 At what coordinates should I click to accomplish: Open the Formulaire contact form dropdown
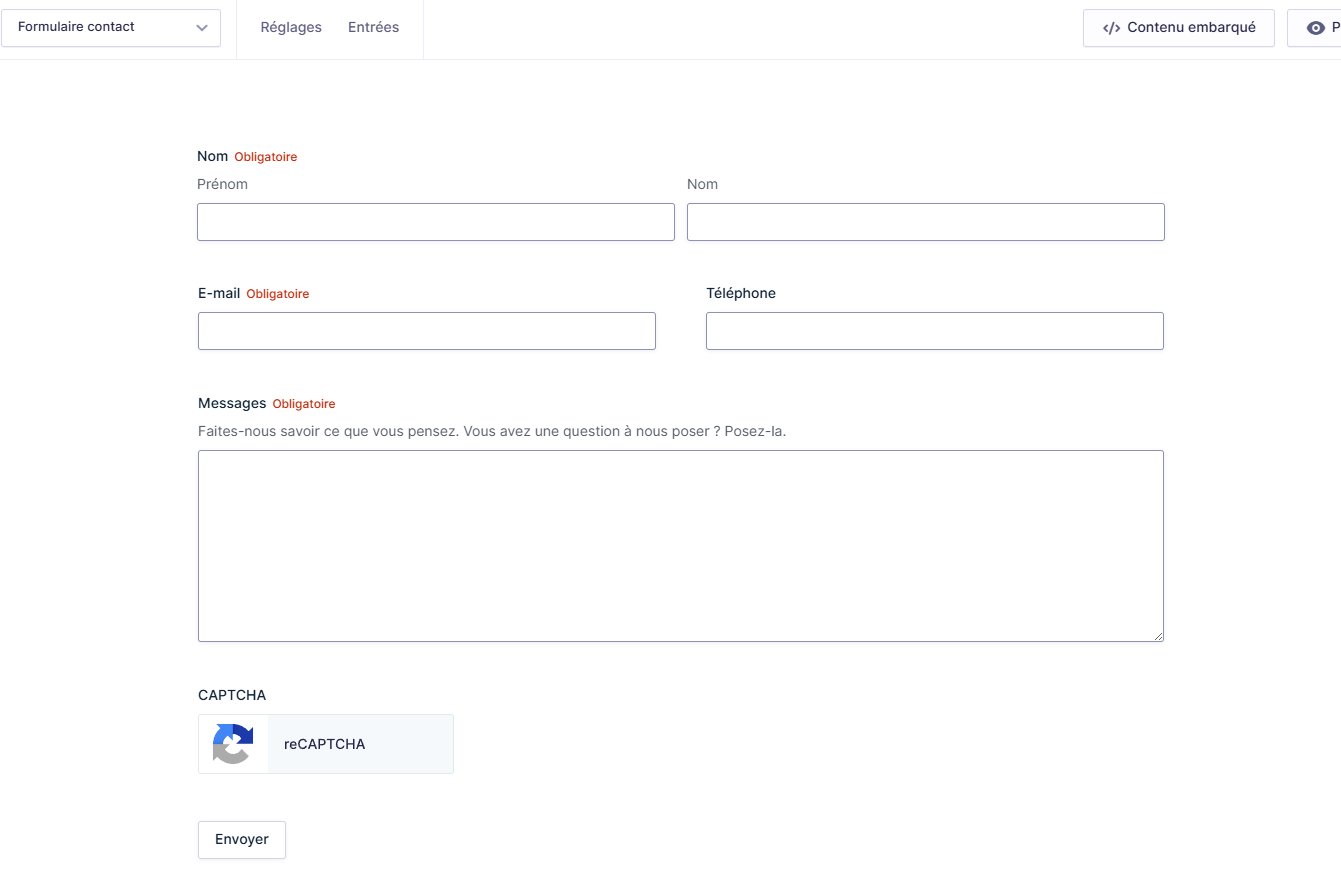111,27
